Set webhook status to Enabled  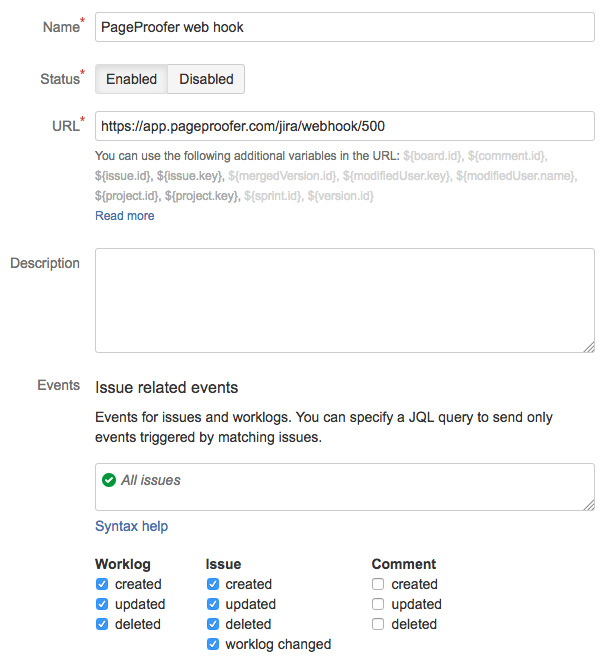131,79
